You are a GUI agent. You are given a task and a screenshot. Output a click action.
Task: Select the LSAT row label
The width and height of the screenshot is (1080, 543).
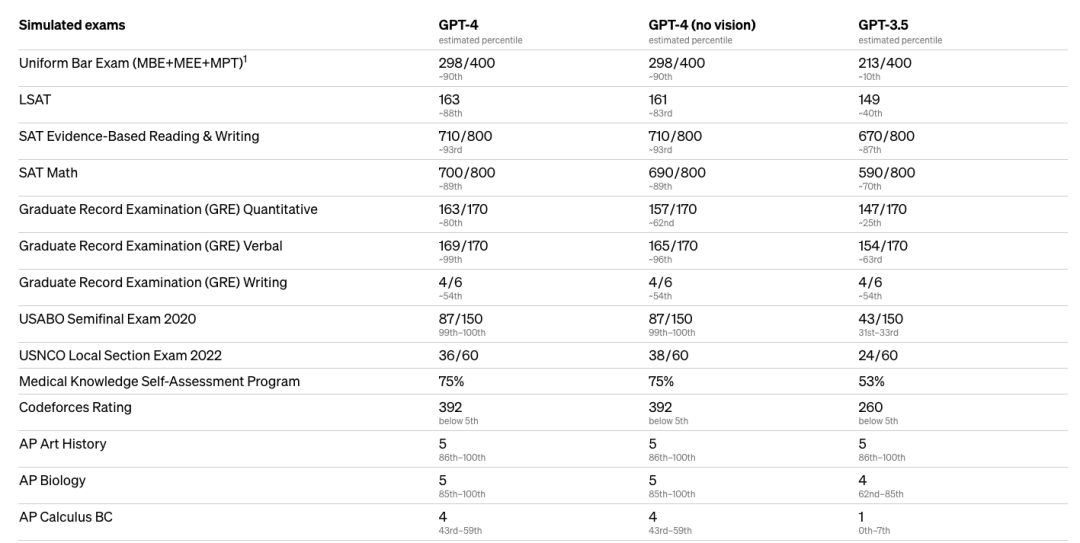point(36,100)
